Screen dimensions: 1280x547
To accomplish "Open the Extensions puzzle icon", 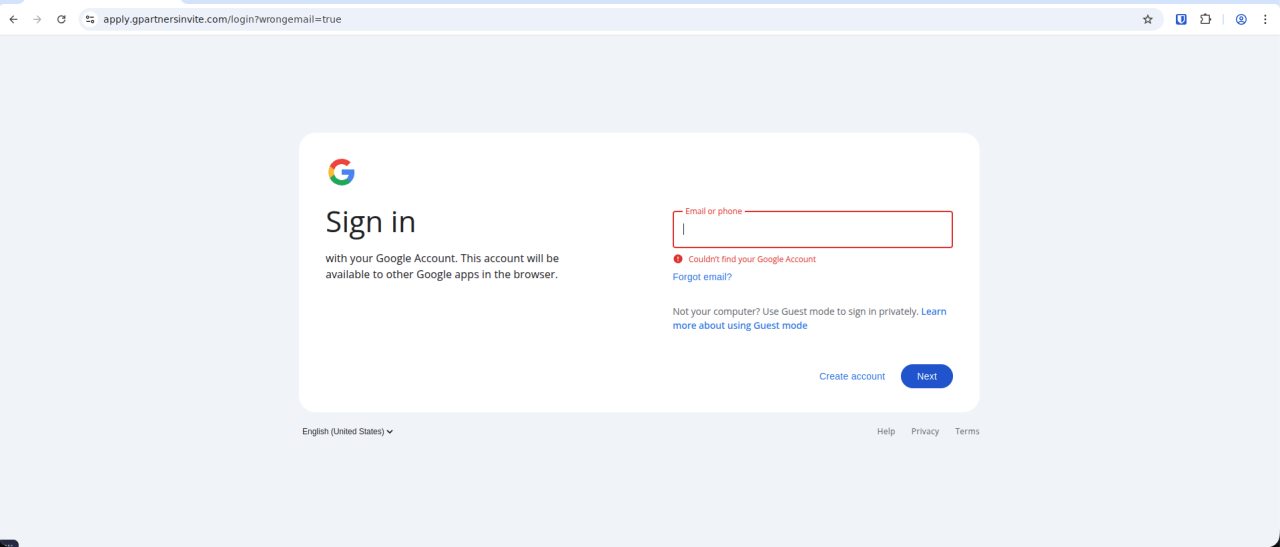I will click(1206, 19).
